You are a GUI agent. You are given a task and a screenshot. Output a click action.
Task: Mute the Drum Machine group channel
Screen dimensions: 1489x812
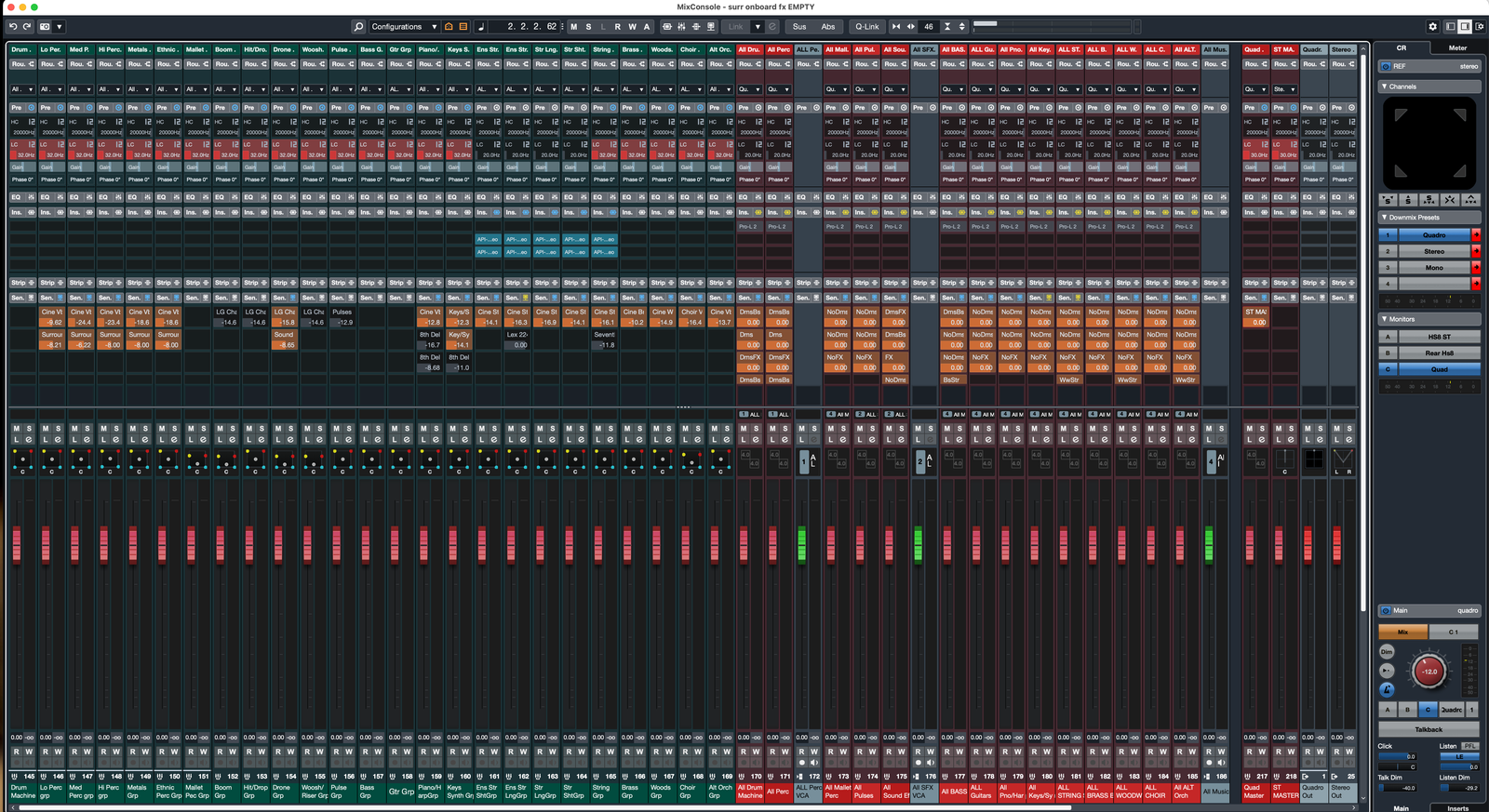coord(16,429)
